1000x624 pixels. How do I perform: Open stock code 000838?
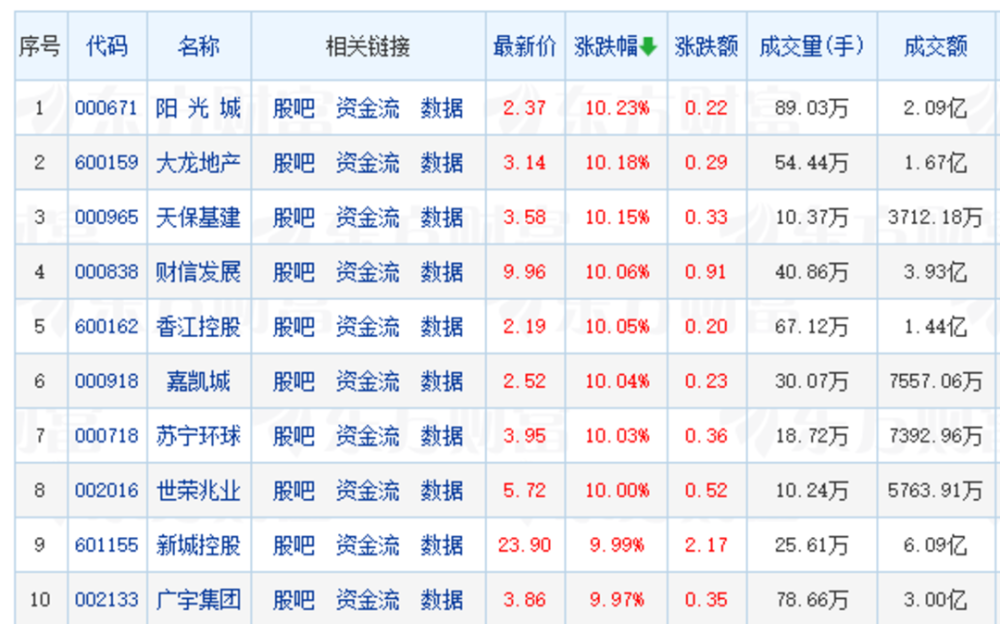(x=107, y=272)
